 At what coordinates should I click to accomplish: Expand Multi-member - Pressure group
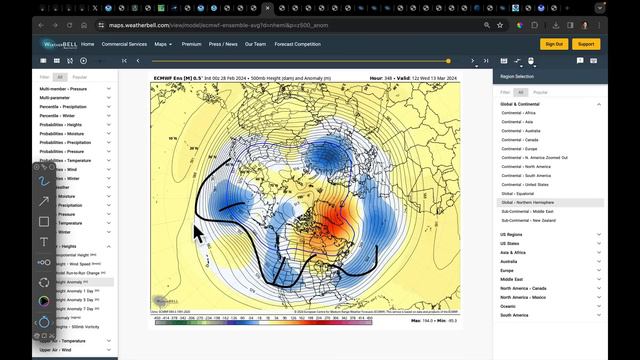click(75, 89)
